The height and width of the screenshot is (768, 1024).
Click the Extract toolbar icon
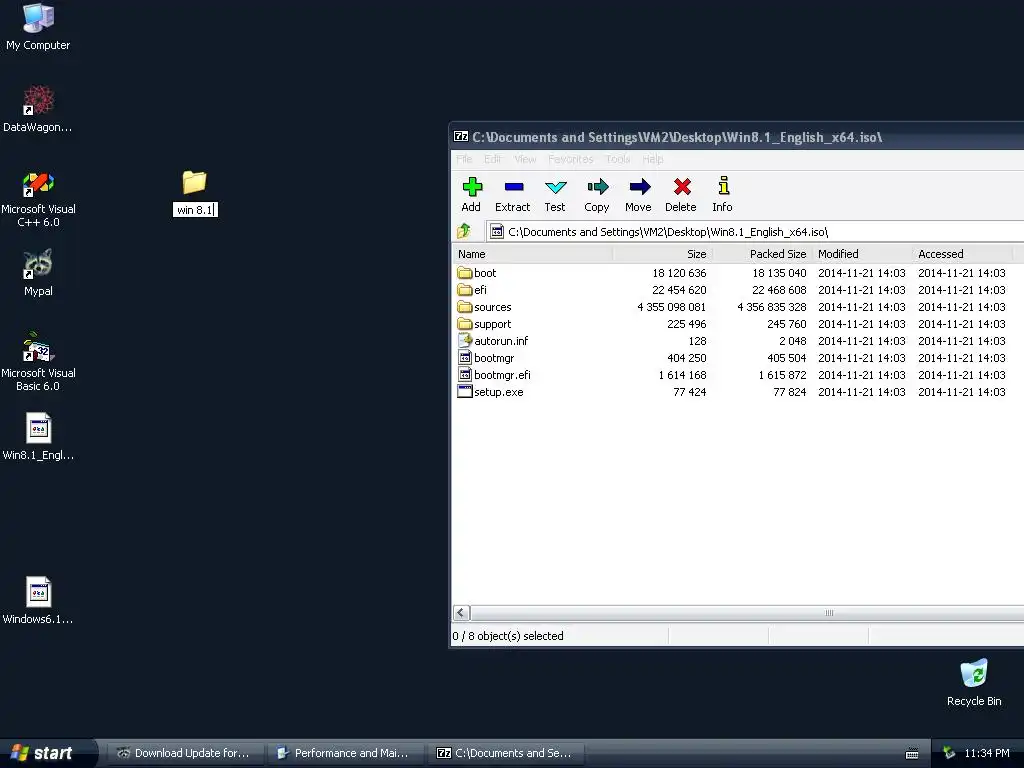click(514, 187)
